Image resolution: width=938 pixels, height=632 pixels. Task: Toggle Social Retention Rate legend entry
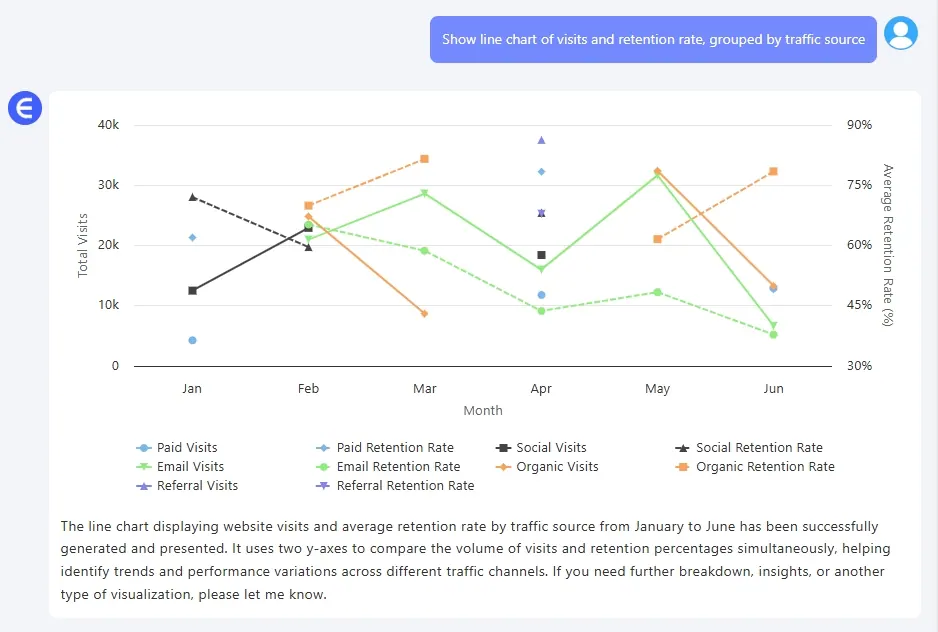(749, 448)
